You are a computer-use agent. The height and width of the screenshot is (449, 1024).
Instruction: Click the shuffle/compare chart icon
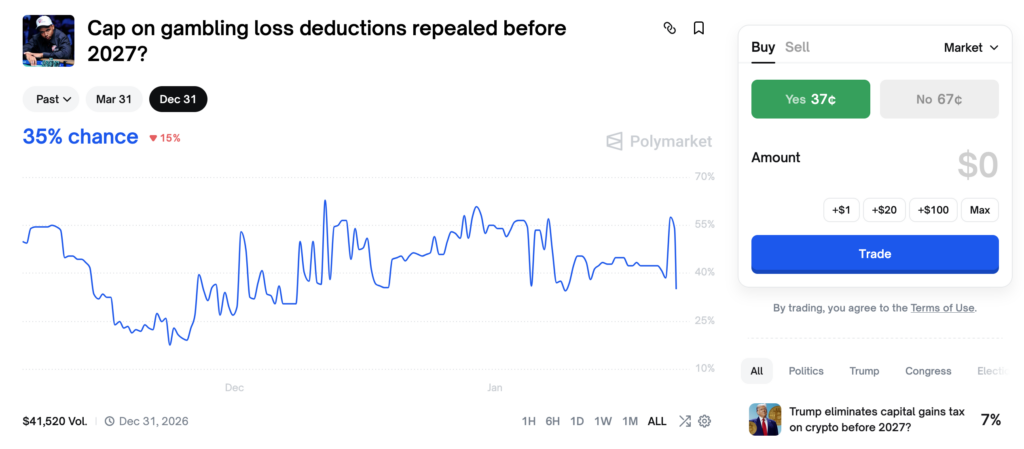(x=685, y=421)
